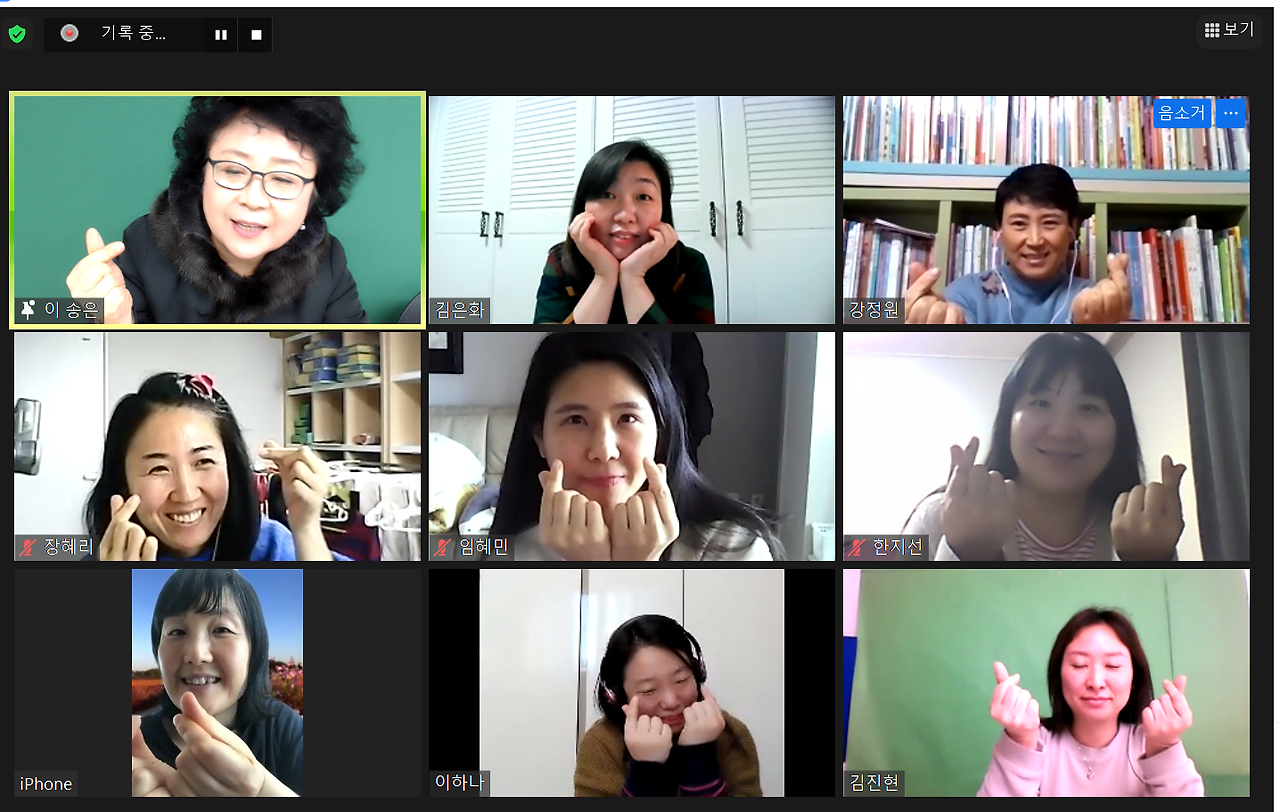Click the 기록 중... recording status label
The height and width of the screenshot is (812, 1280).
[133, 33]
